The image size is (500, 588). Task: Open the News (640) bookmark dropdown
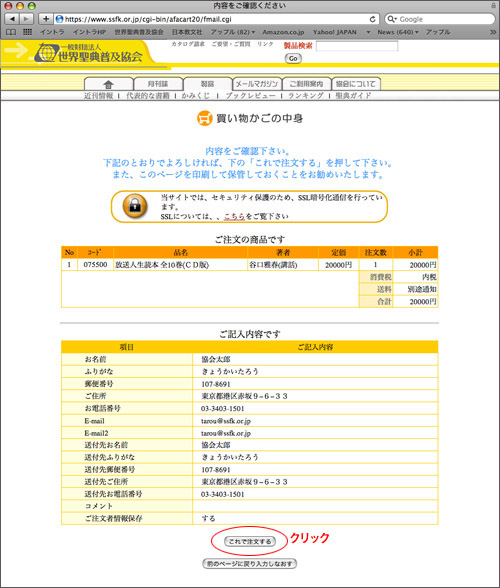click(398, 32)
